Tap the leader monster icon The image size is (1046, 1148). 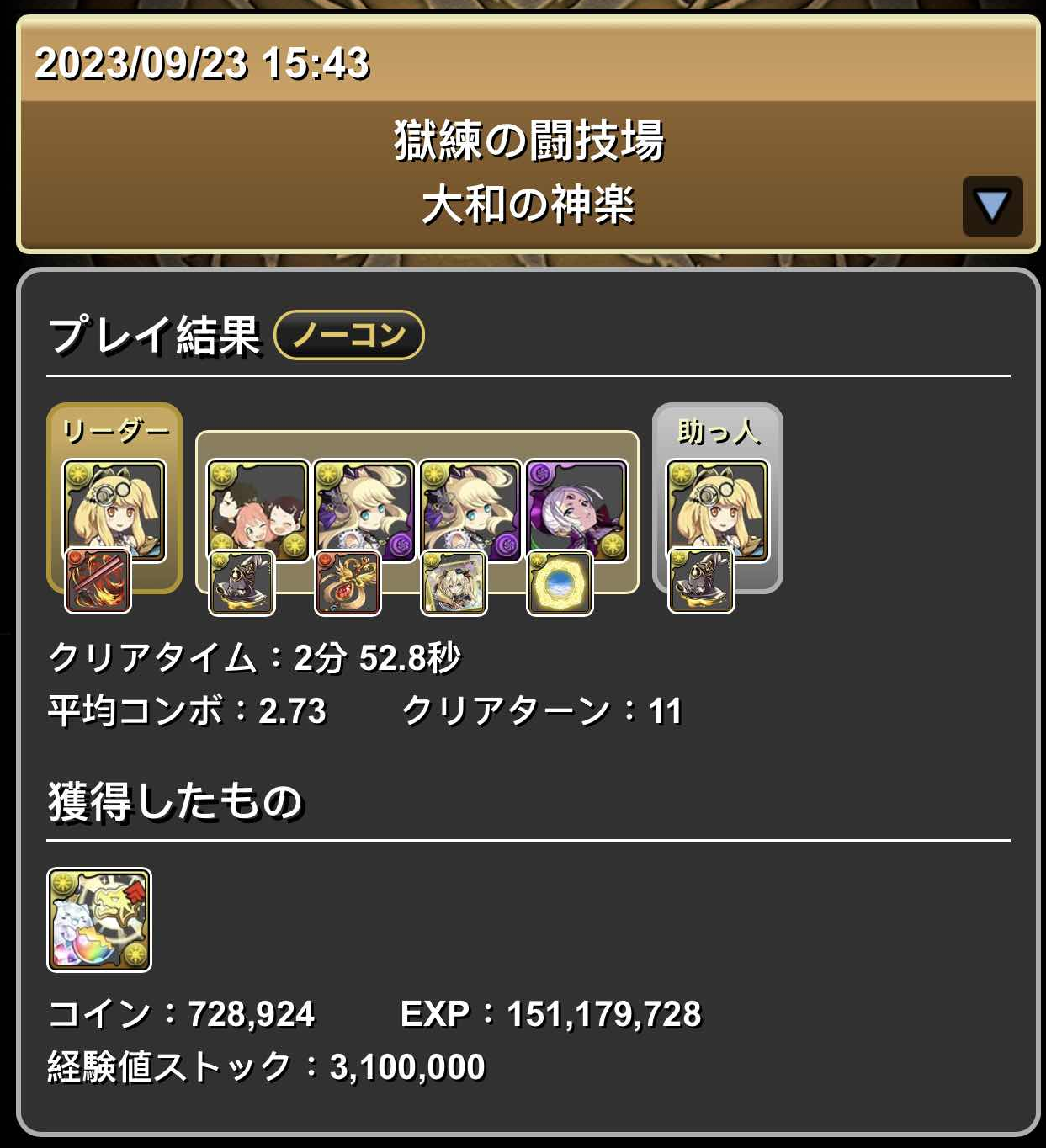coord(114,510)
